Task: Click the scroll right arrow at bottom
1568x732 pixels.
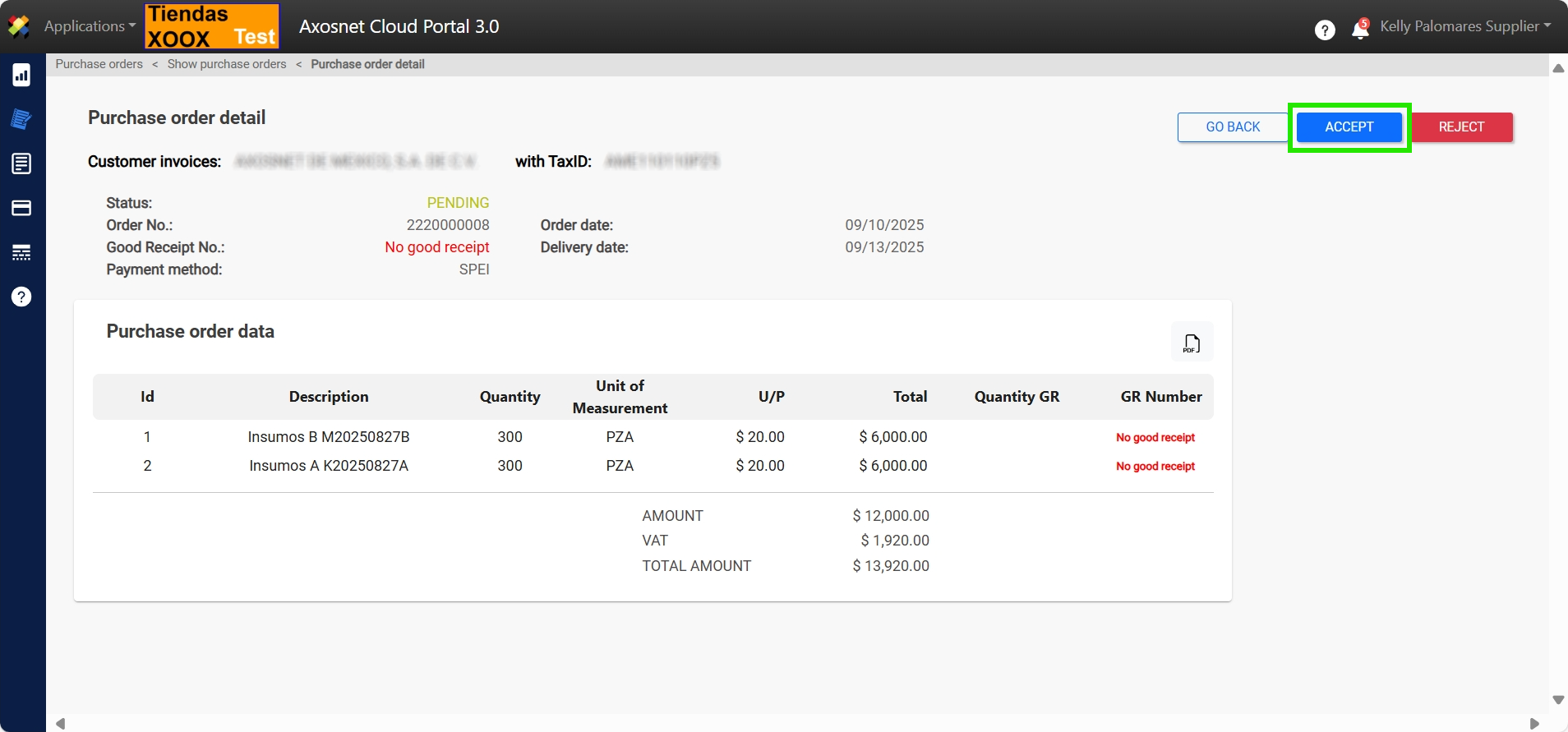Action: (1533, 724)
